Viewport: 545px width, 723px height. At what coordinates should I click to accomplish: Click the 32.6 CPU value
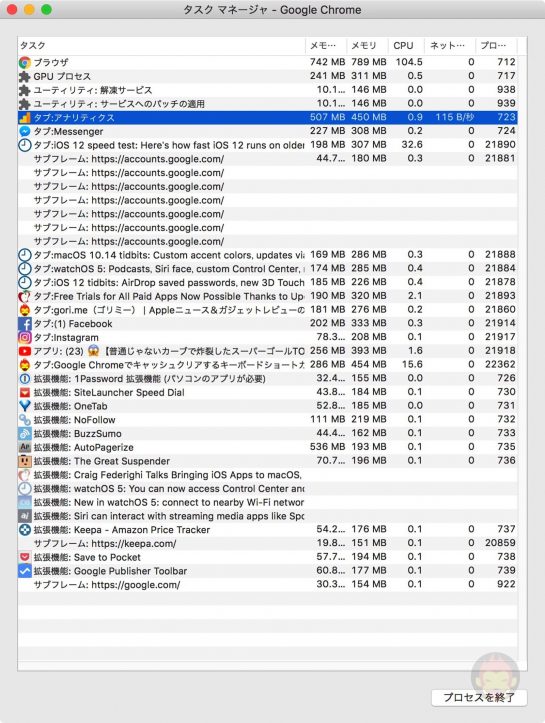(412, 144)
